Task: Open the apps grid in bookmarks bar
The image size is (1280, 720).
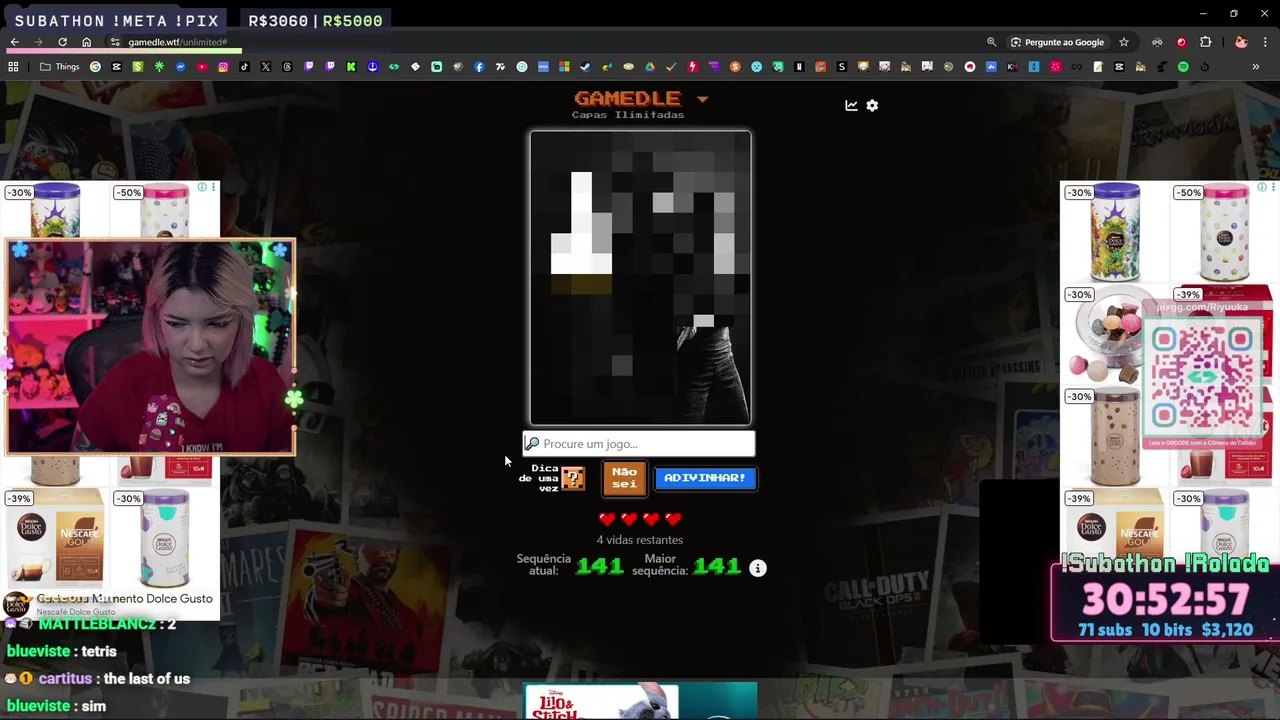Action: (x=13, y=67)
